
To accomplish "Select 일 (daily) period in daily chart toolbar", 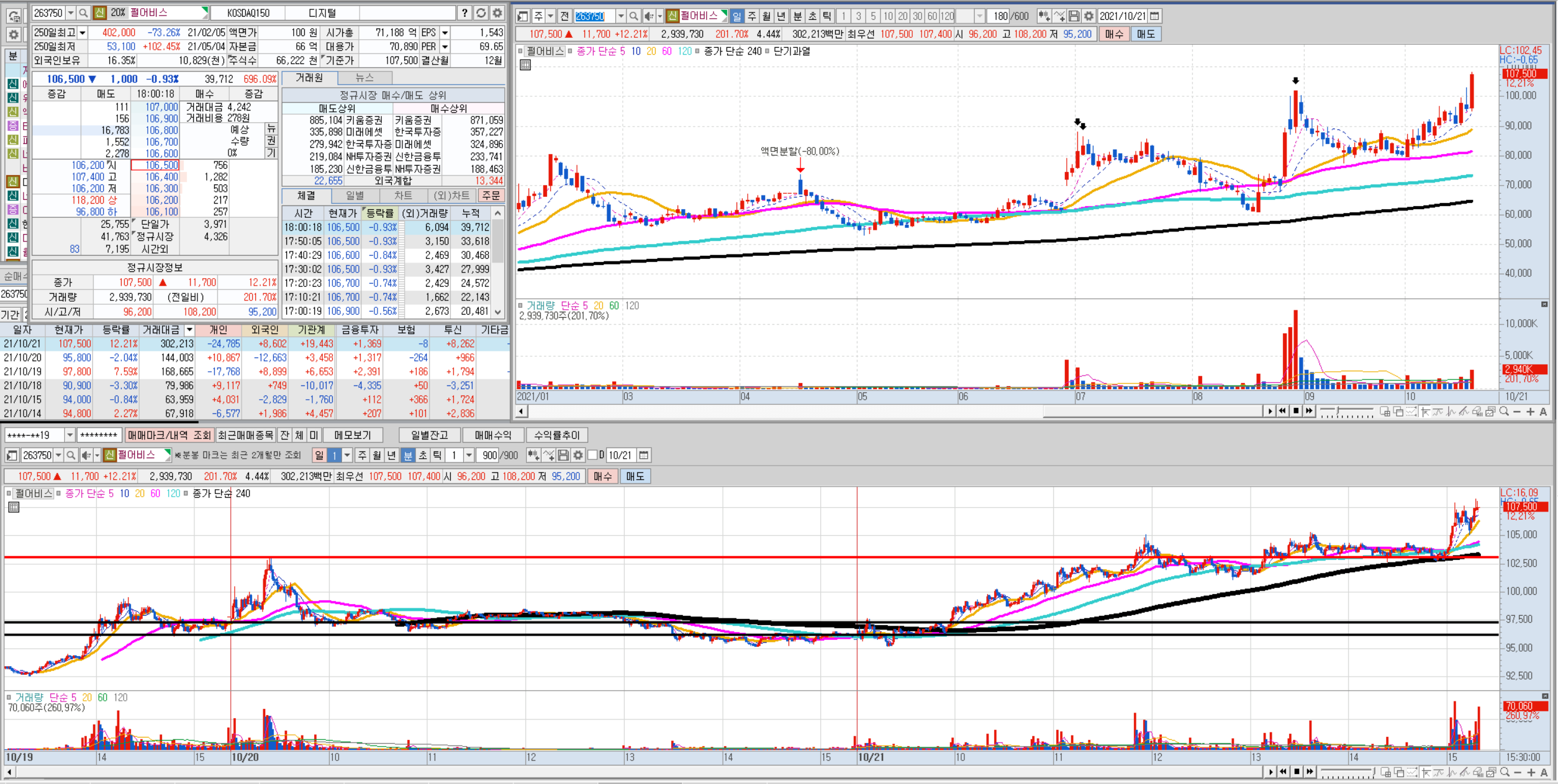I will coord(736,16).
